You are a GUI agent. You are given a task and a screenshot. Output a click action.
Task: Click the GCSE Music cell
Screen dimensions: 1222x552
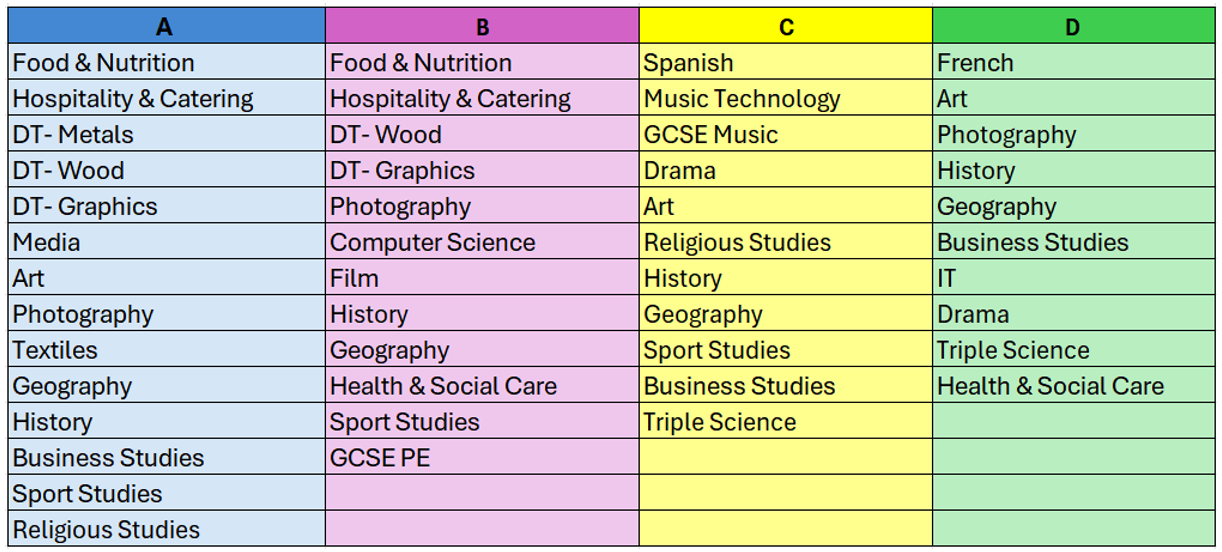[x=711, y=135]
